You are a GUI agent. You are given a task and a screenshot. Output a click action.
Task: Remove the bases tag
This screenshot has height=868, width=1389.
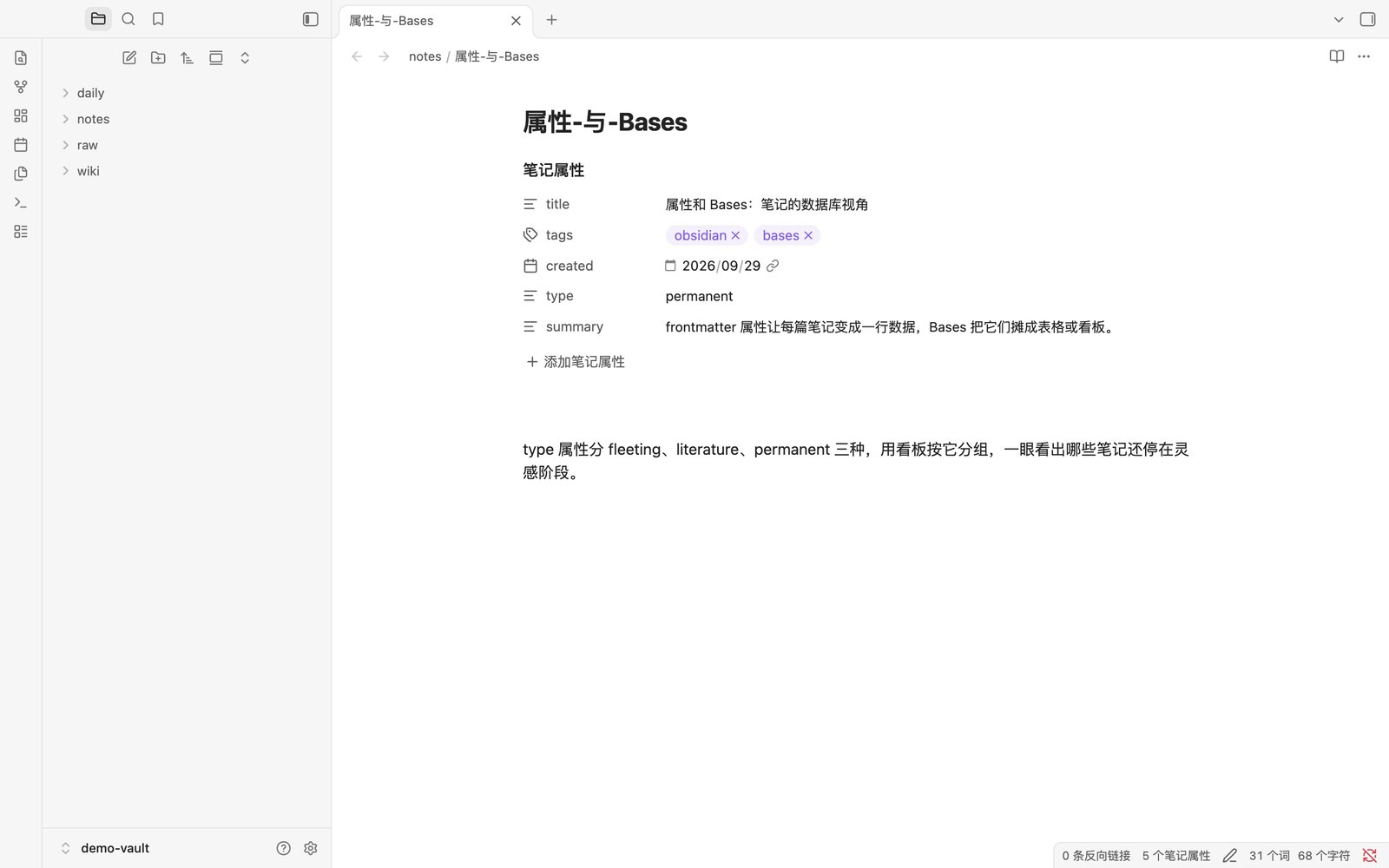click(808, 235)
